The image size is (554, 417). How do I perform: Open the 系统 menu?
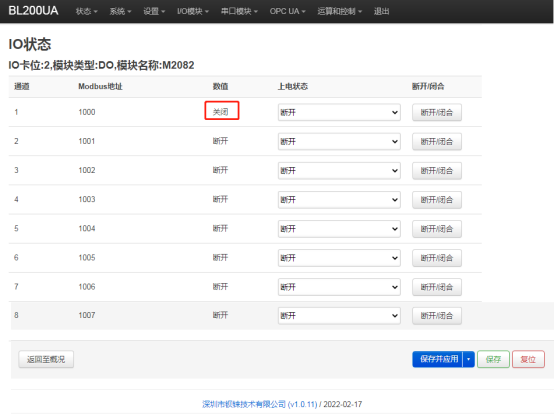[x=120, y=11]
